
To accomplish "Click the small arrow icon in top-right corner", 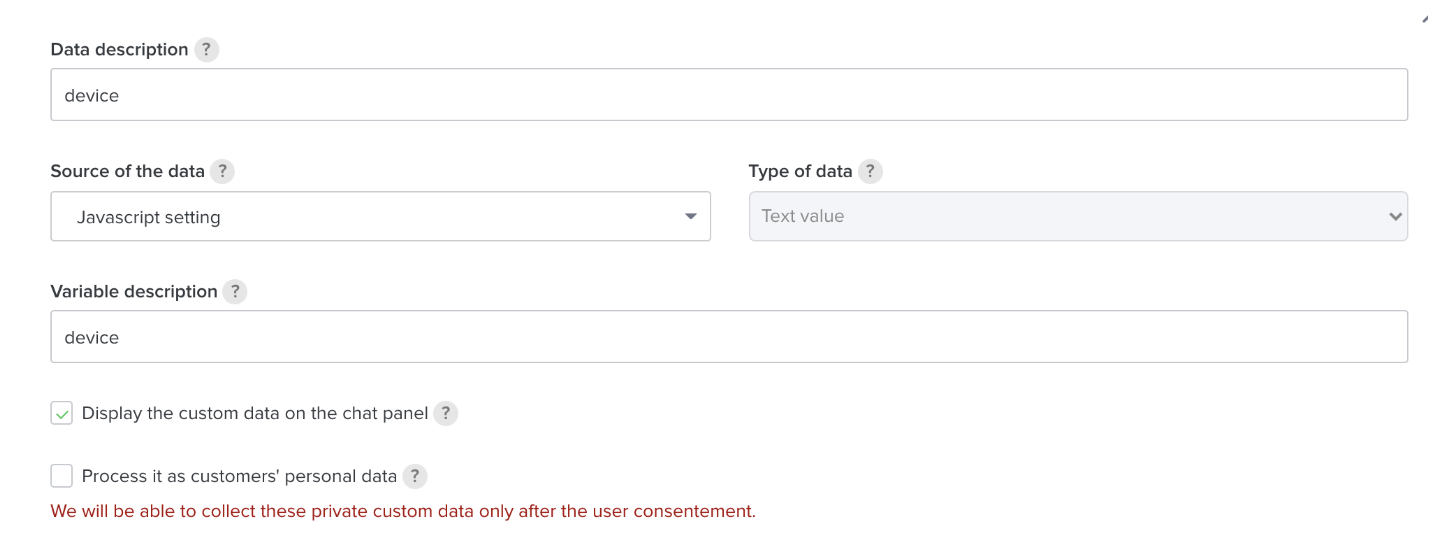I will pyautogui.click(x=1425, y=19).
